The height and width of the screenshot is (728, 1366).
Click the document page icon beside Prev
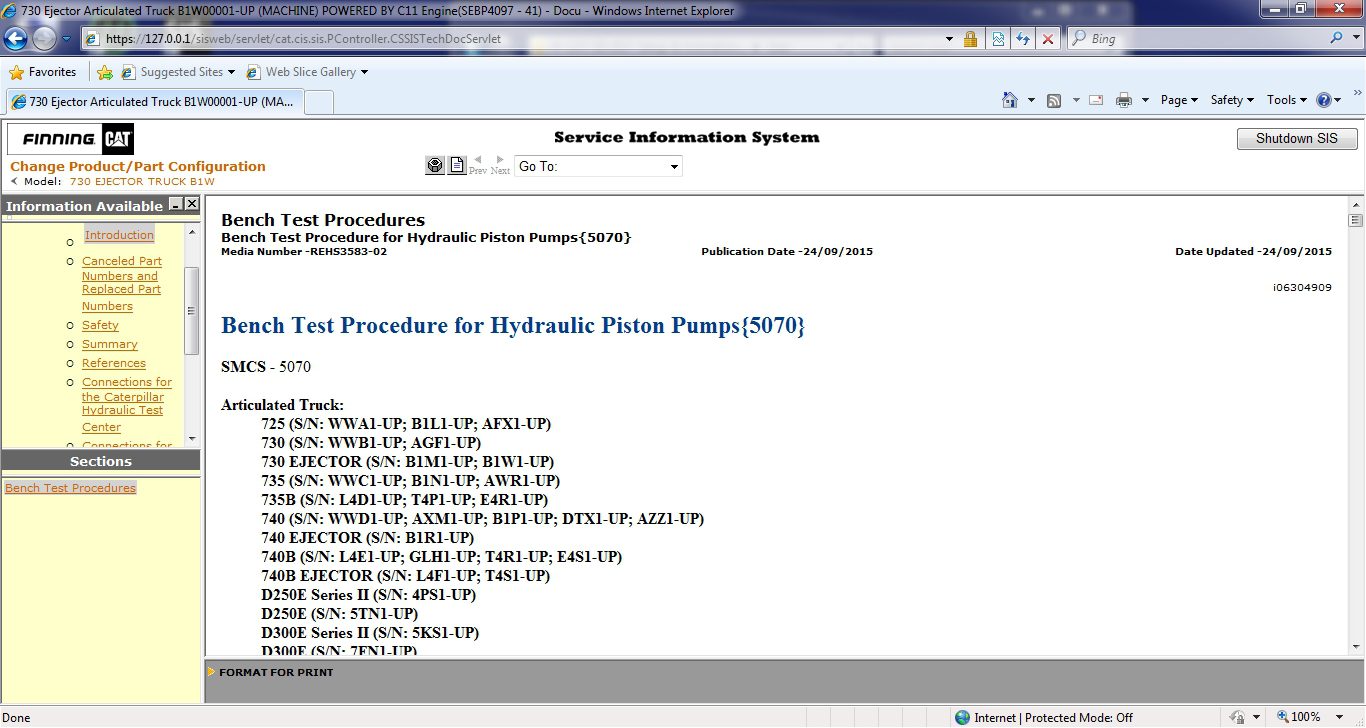457,166
